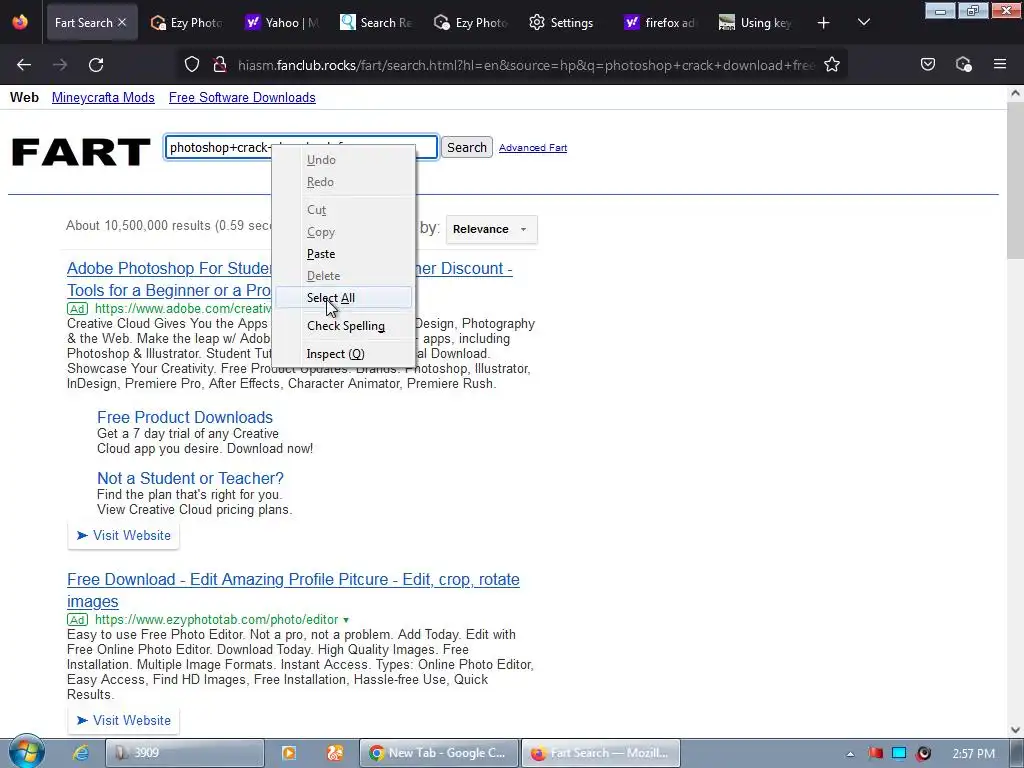Open the Advanced Fart link

533,148
